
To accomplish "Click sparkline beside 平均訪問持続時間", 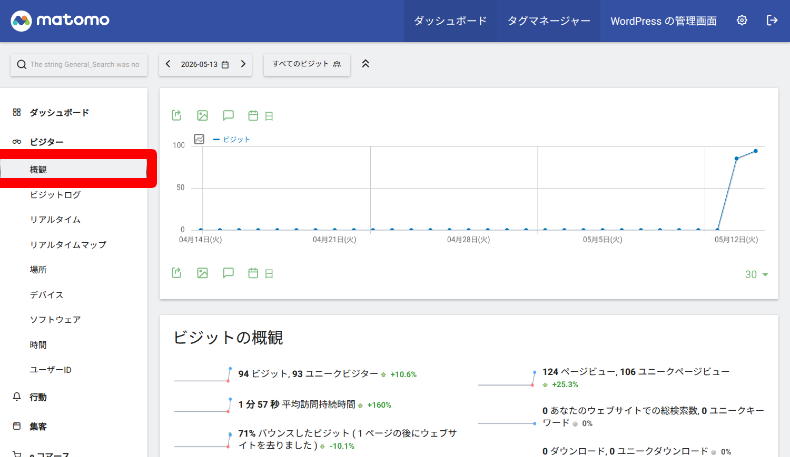I will (203, 405).
